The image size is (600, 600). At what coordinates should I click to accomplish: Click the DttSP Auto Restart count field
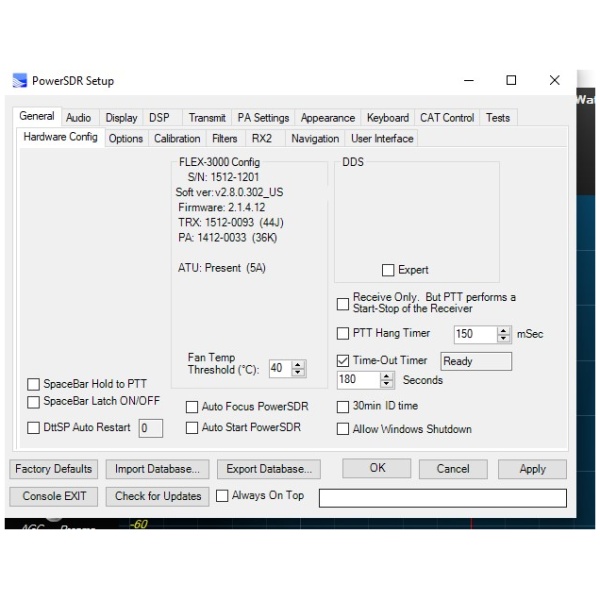click(x=150, y=428)
